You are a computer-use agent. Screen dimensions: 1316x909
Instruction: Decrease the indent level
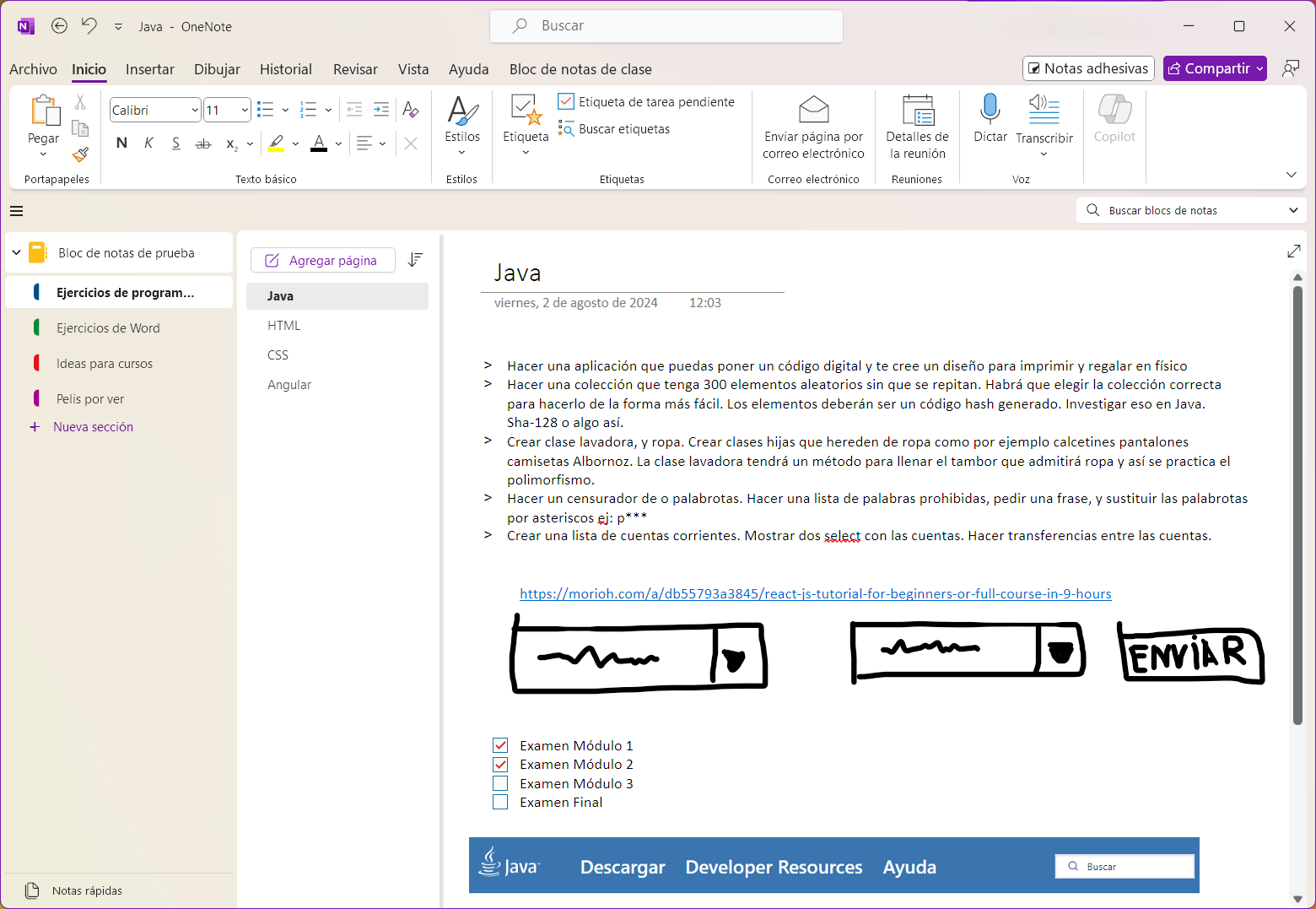pos(354,110)
